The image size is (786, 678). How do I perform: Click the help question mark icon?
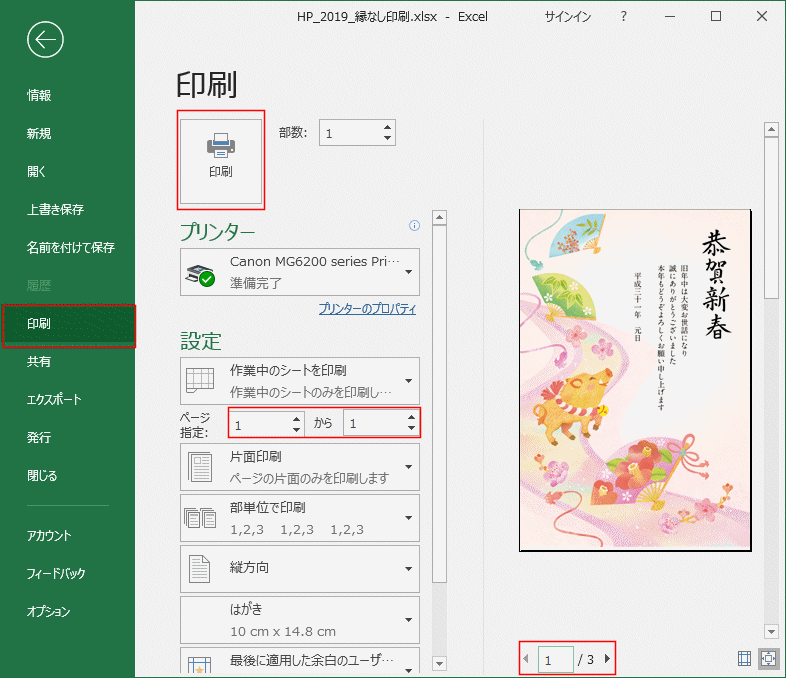(624, 17)
